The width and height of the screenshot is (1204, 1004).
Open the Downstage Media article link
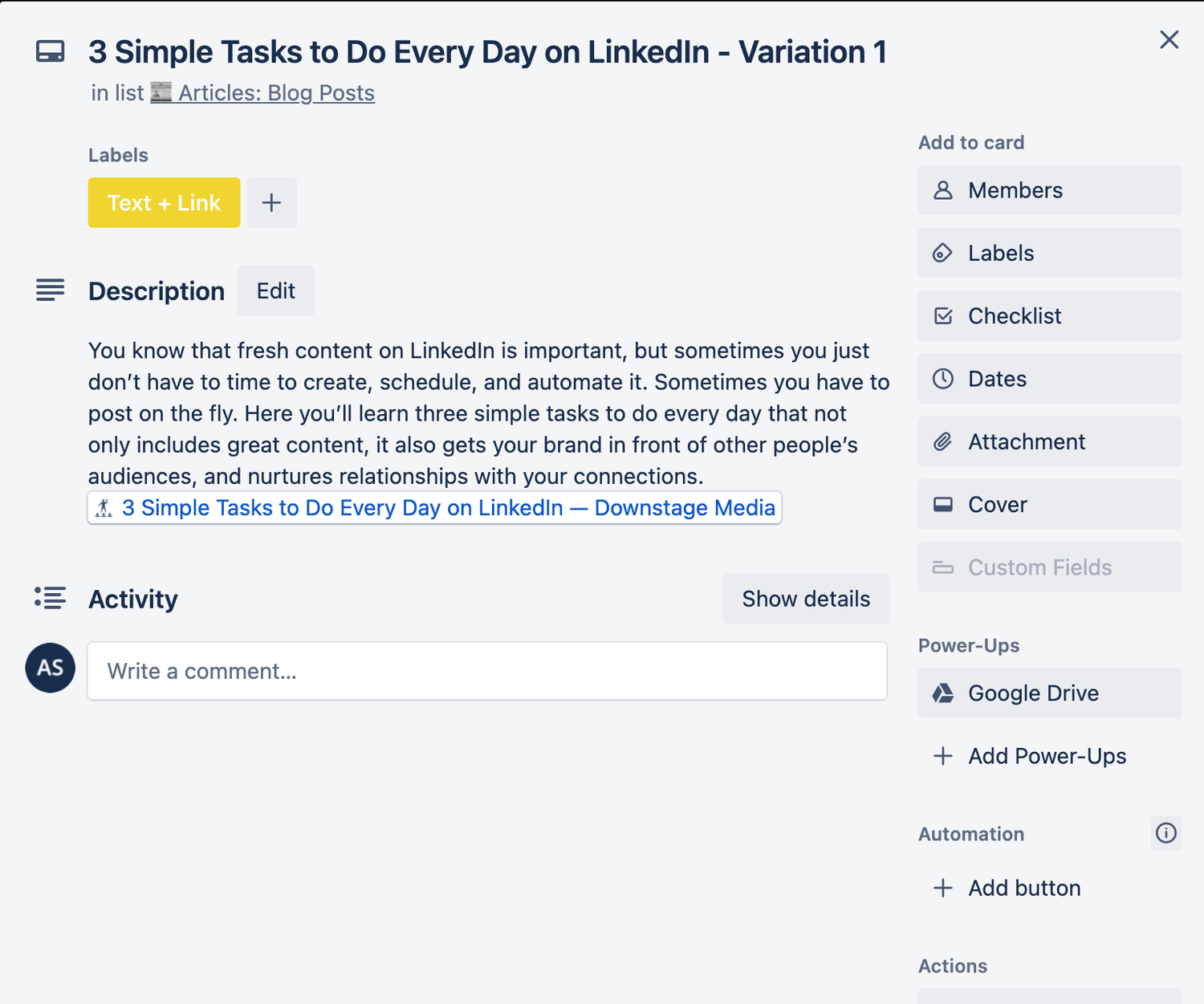(x=434, y=508)
